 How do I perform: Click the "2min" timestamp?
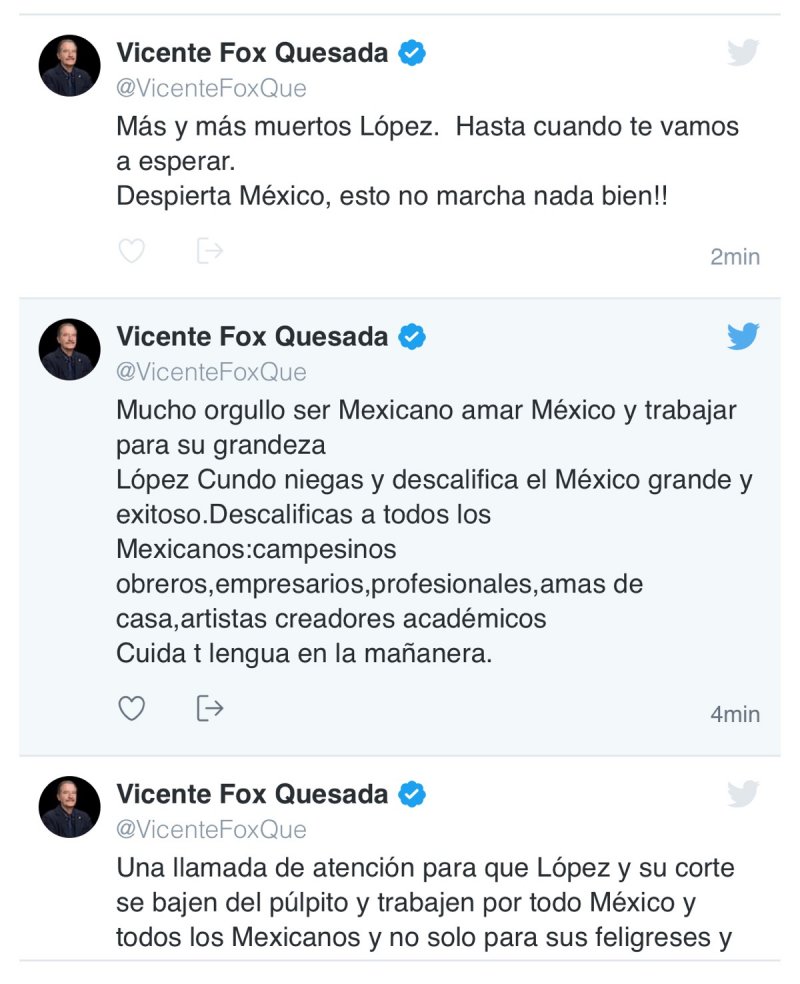pos(735,257)
